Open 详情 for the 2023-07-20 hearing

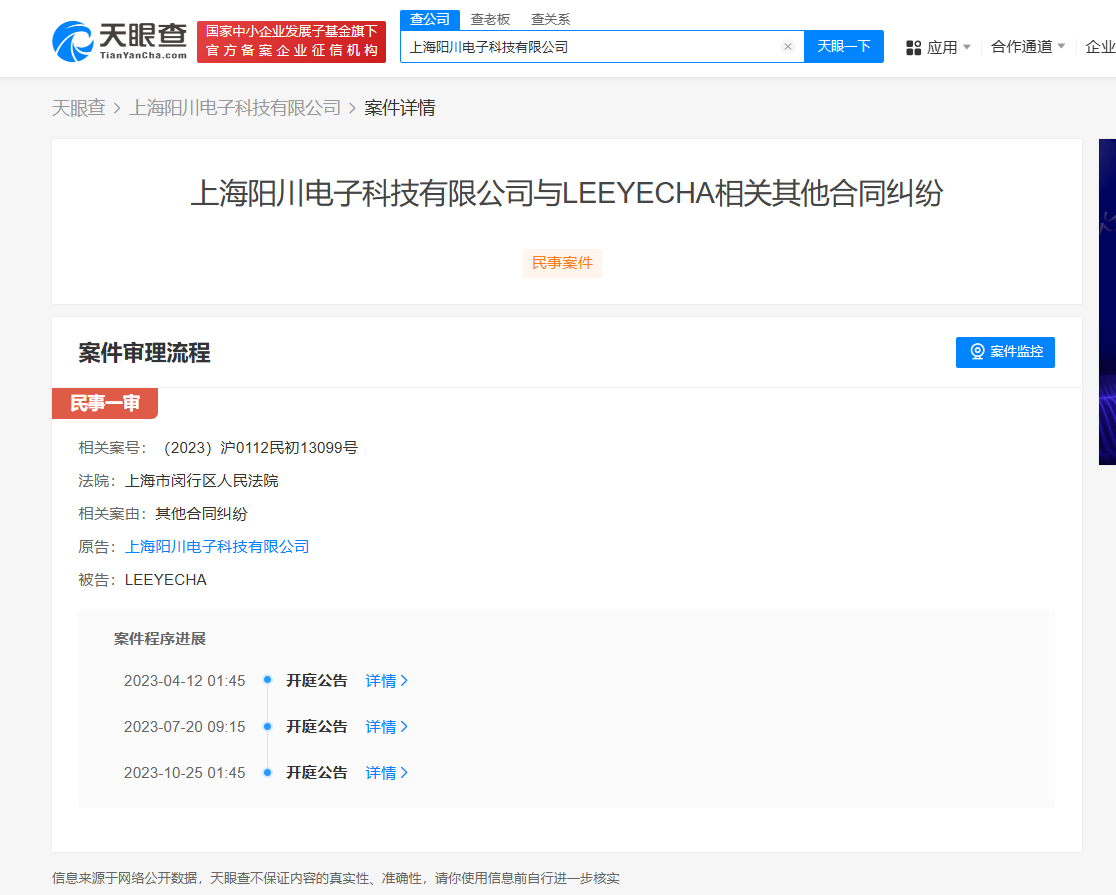click(380, 726)
